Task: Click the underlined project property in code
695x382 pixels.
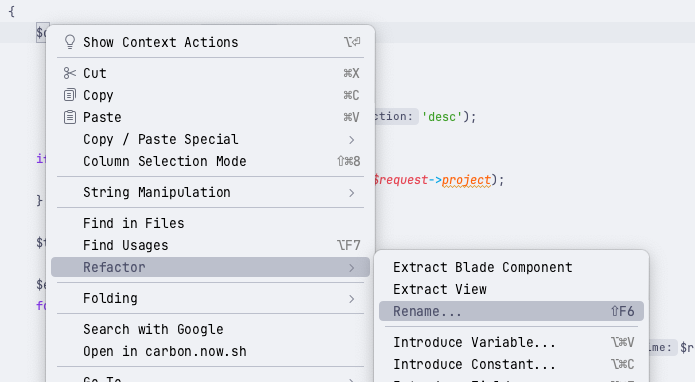Action: [x=466, y=180]
